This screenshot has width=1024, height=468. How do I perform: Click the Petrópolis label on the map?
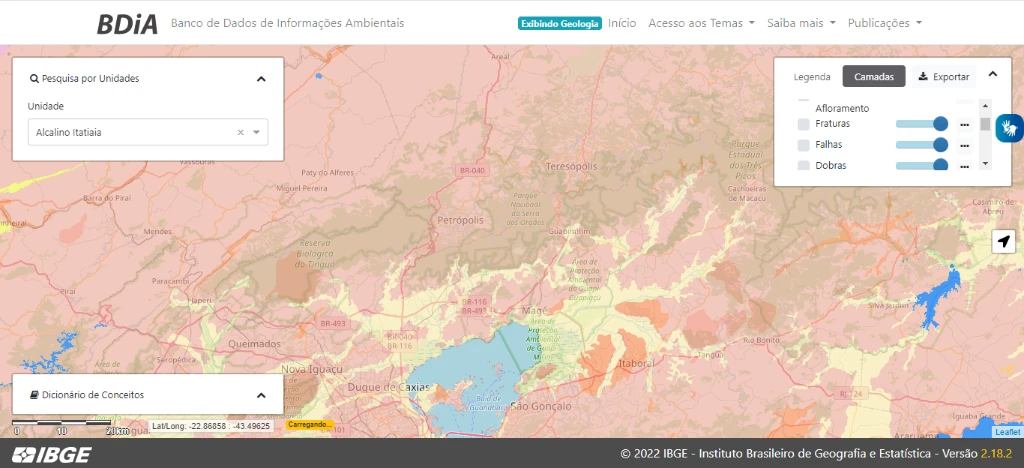[x=461, y=220]
